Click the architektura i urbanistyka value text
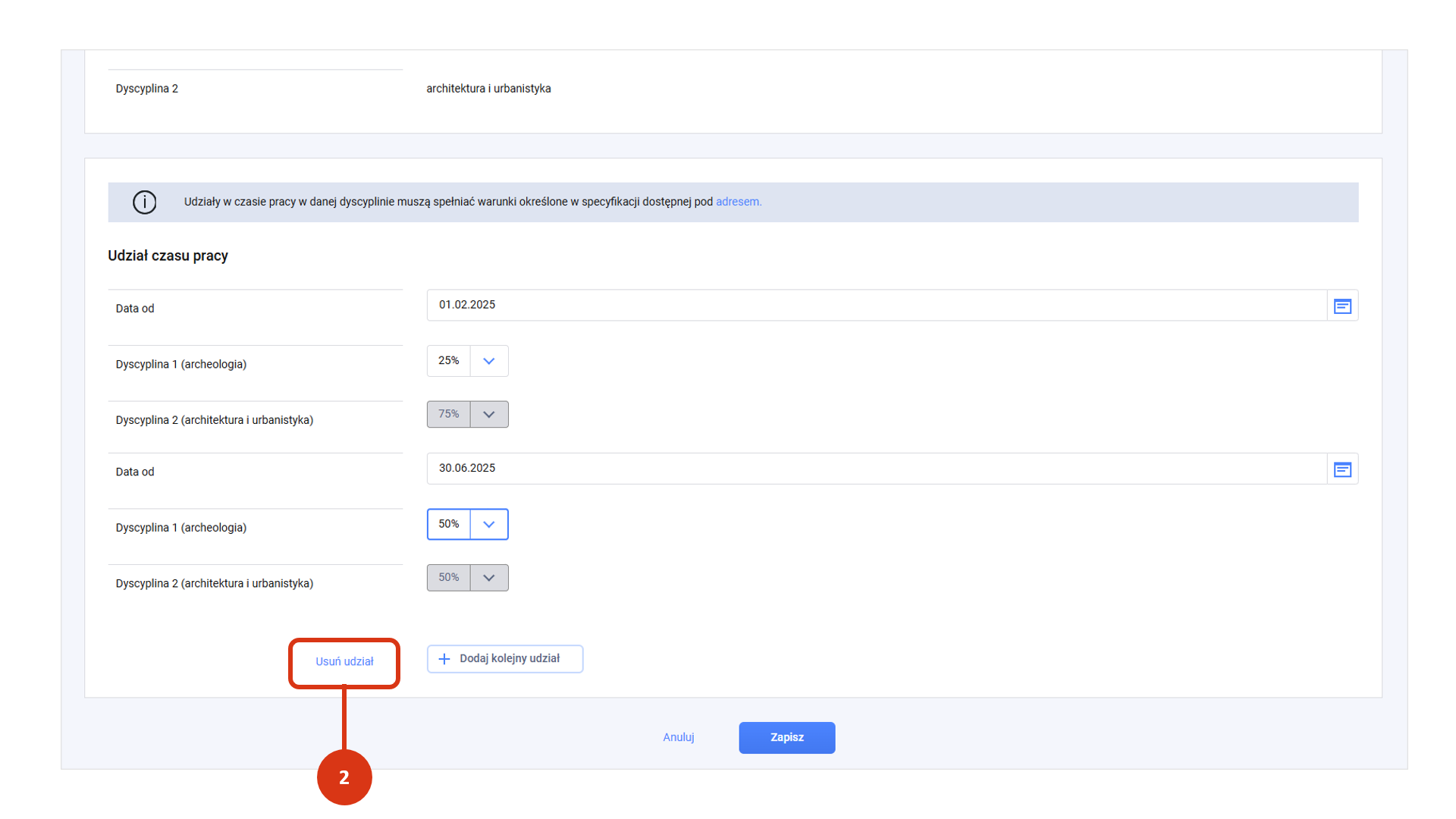The image size is (1456, 819). (x=488, y=89)
